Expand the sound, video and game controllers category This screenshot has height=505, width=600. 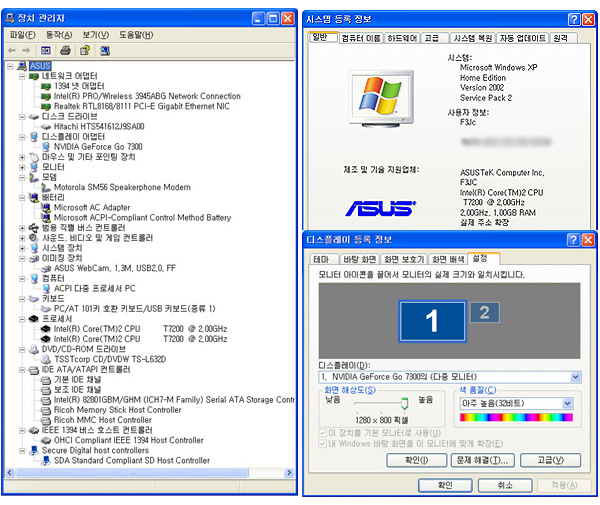[22, 238]
